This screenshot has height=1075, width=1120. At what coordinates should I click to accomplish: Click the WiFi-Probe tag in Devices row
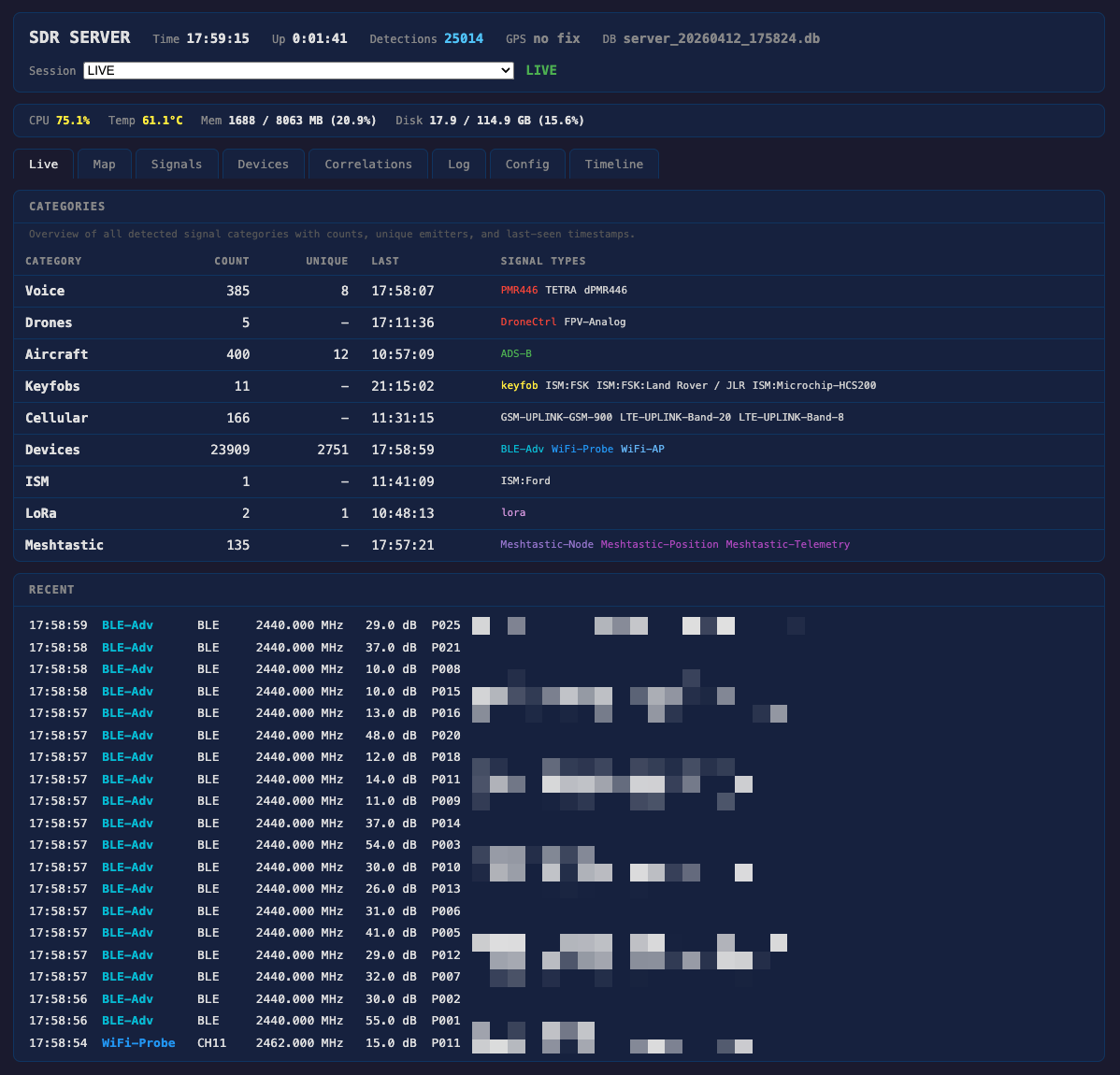point(582,450)
